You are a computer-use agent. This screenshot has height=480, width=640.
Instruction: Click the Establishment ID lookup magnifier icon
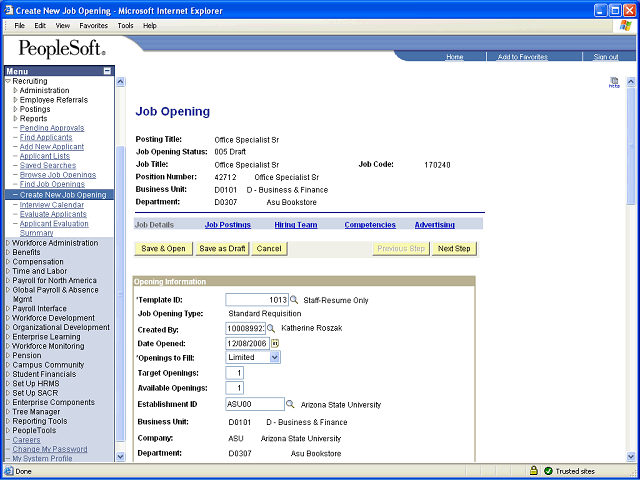(290, 404)
